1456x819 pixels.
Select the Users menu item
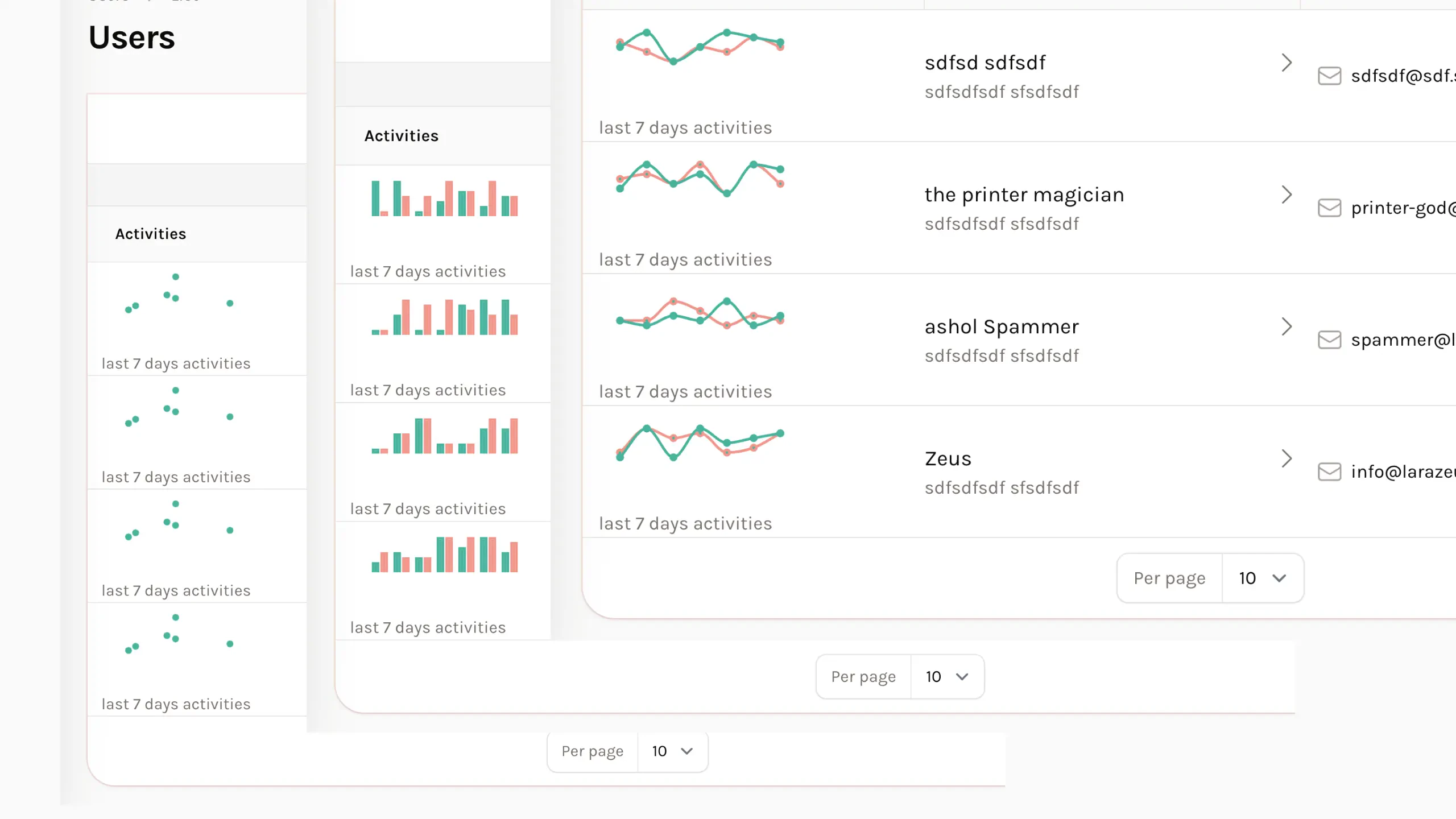(x=131, y=36)
